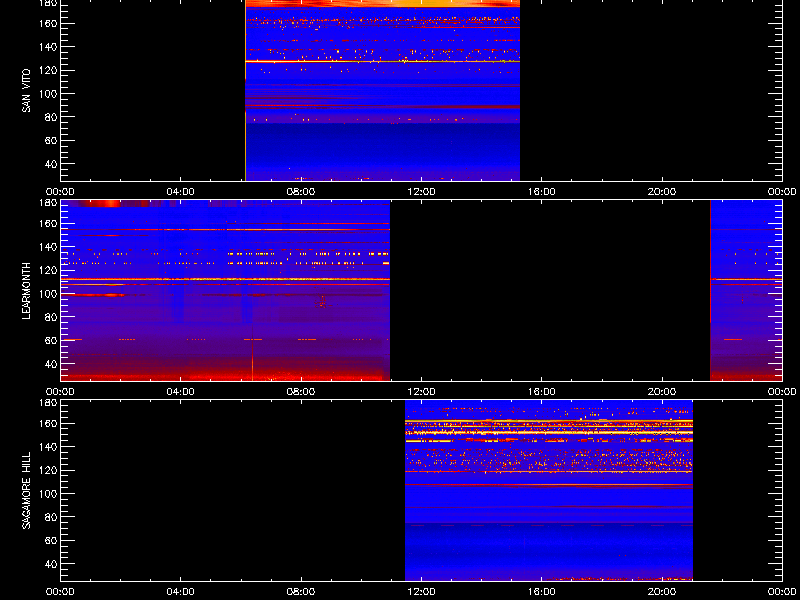Click the 100 label on Learmonth axis
Viewport: 800px width, 600px height.
[48, 294]
